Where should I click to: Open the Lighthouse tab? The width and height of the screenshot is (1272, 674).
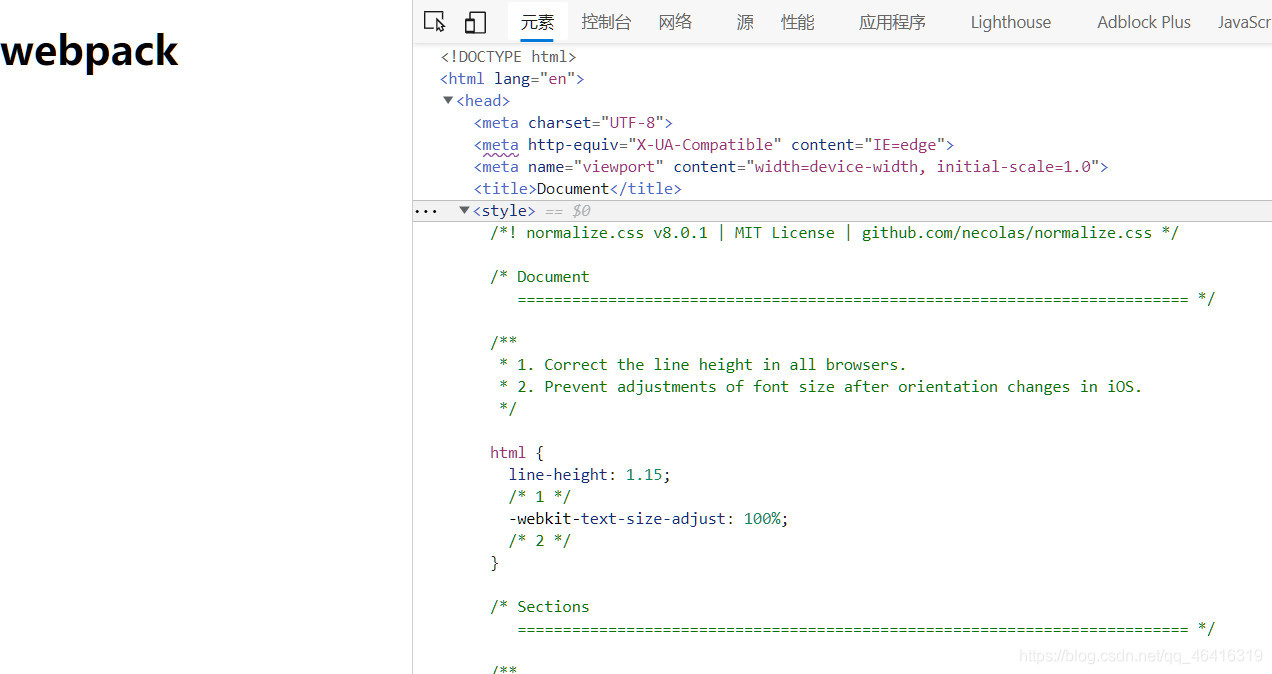click(1011, 22)
